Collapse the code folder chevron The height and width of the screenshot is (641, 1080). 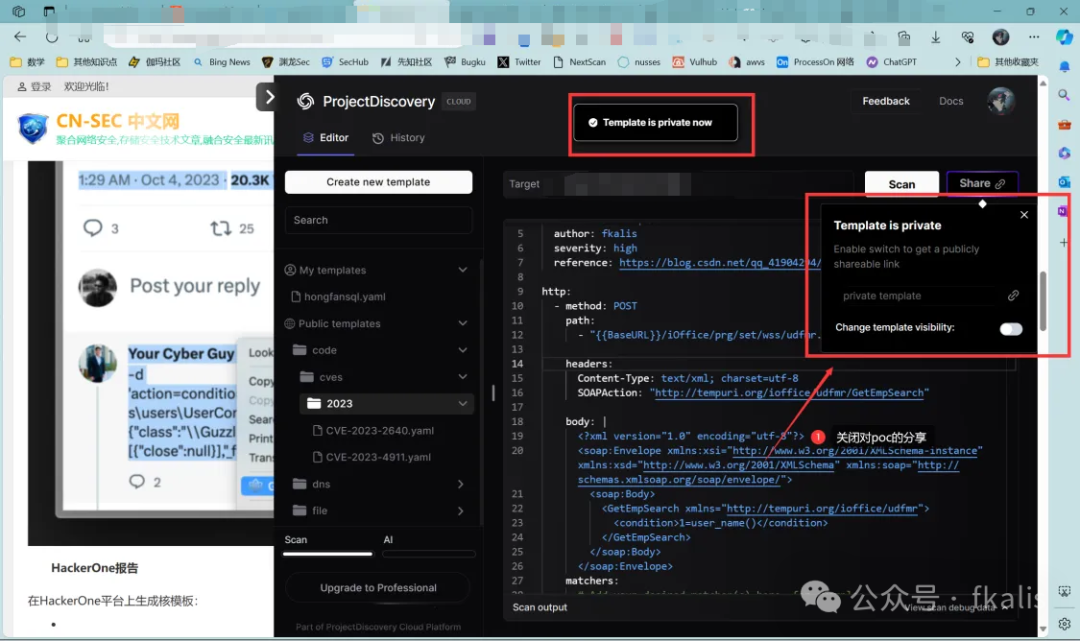coord(462,350)
